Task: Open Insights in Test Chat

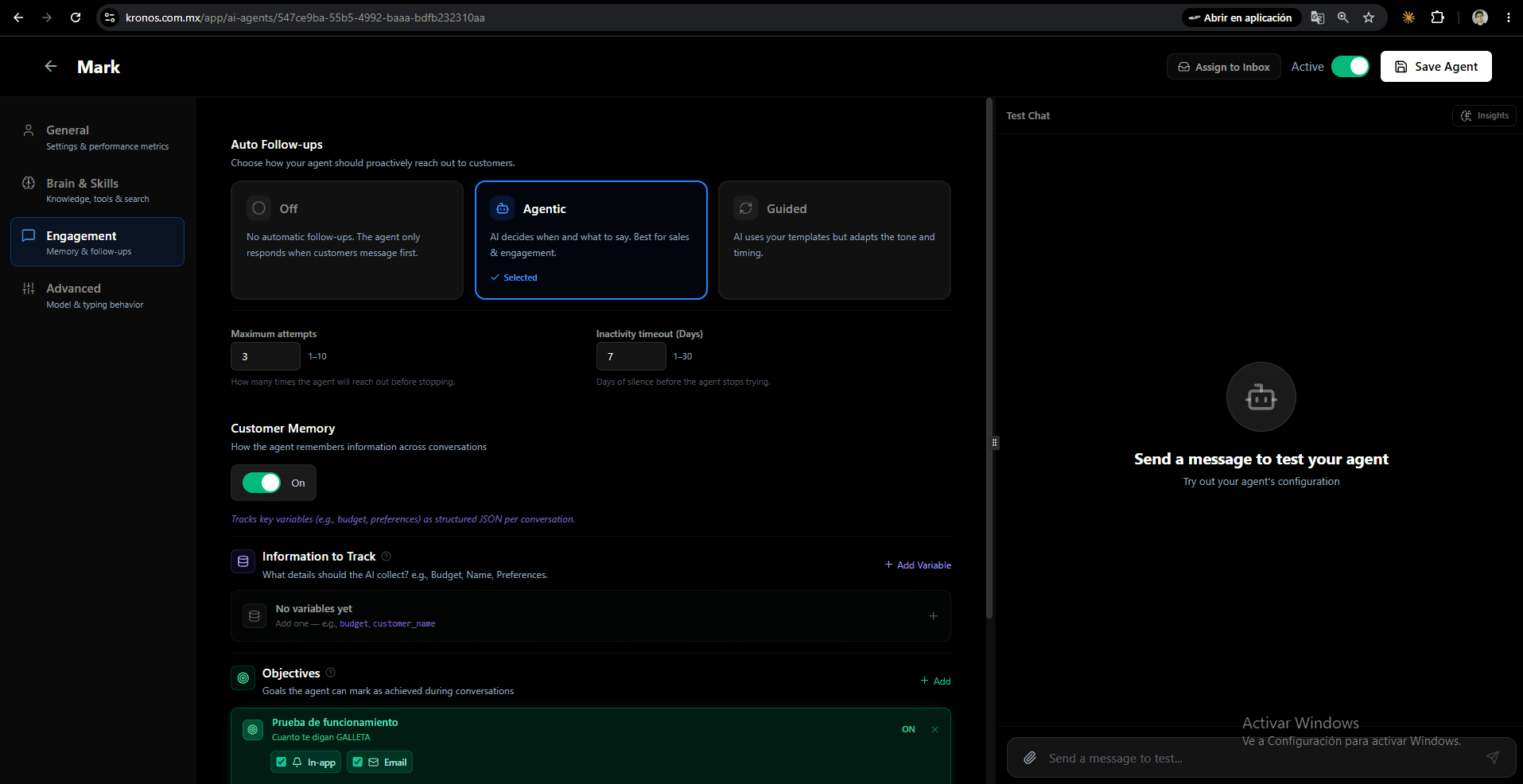Action: (x=1484, y=115)
